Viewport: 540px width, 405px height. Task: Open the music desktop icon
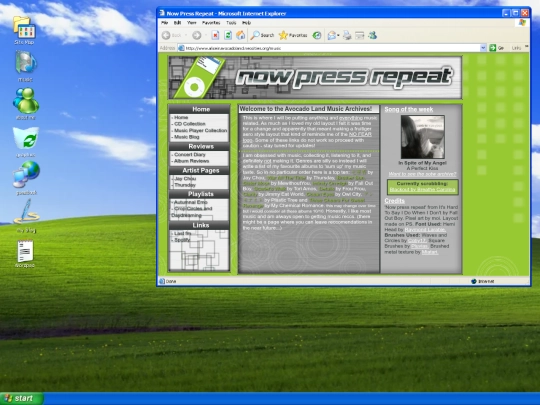25,66
